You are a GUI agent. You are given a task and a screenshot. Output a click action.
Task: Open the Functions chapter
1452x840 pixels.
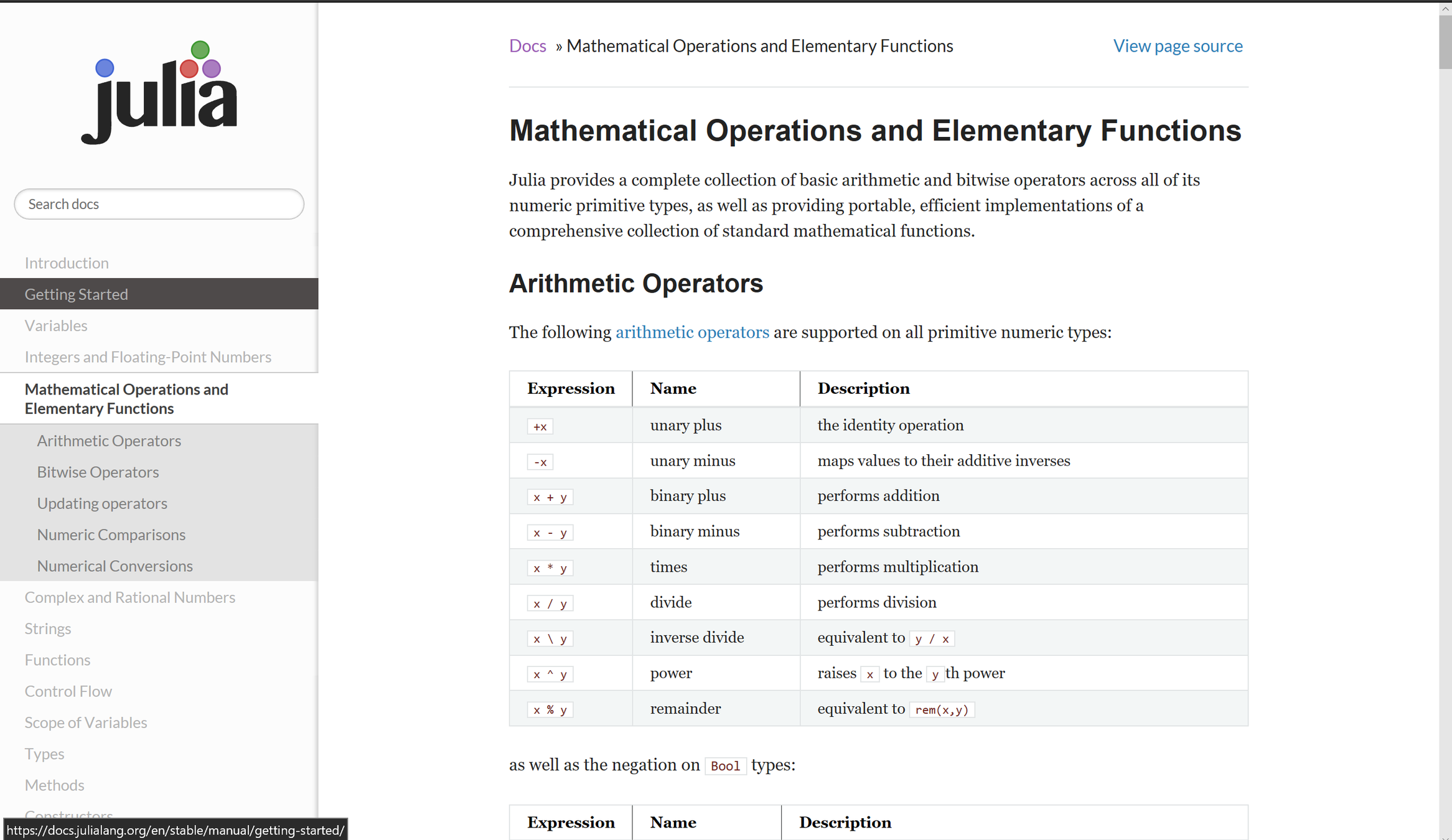pyautogui.click(x=57, y=660)
